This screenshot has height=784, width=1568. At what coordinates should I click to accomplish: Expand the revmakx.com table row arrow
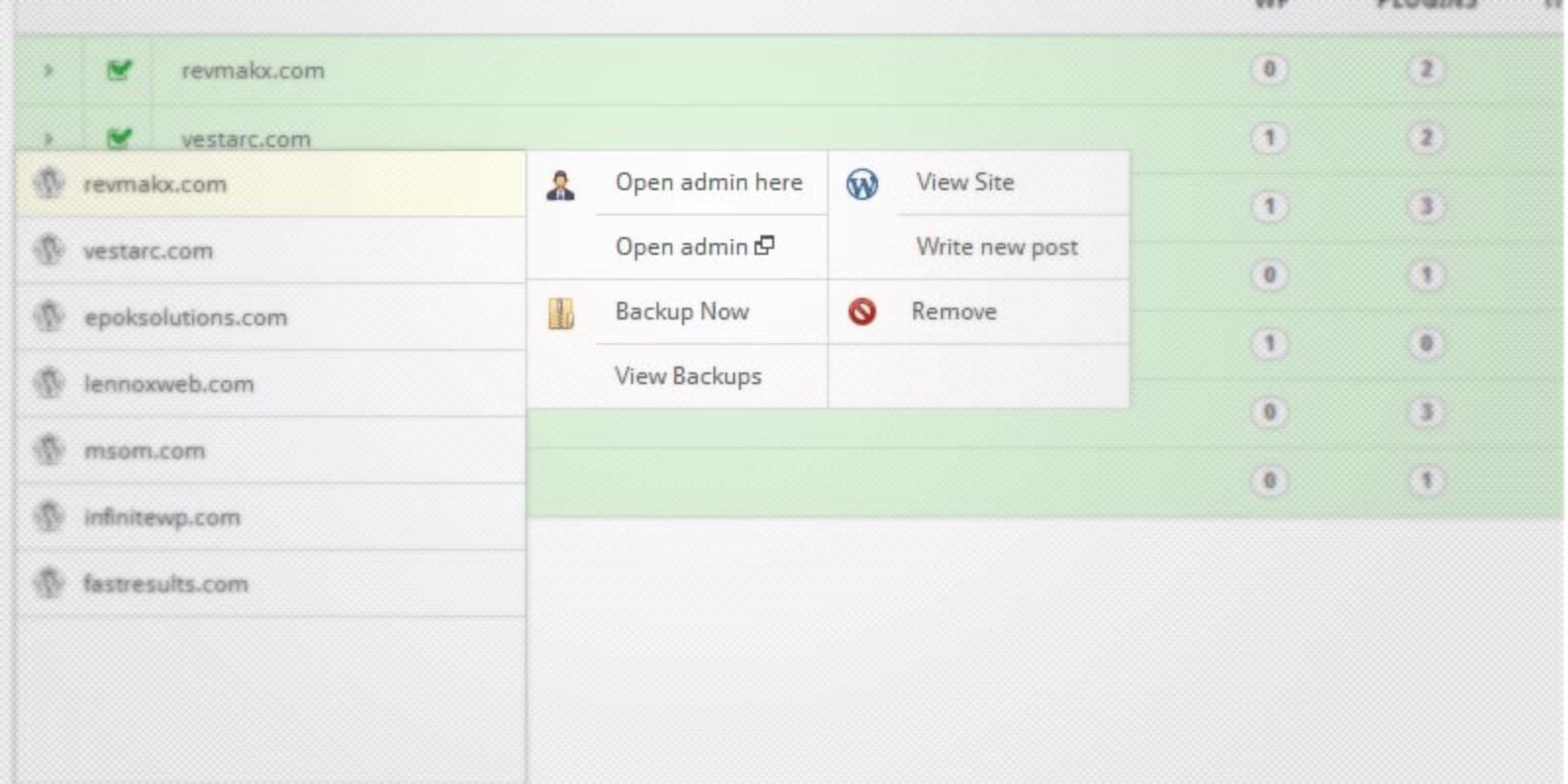click(x=48, y=71)
